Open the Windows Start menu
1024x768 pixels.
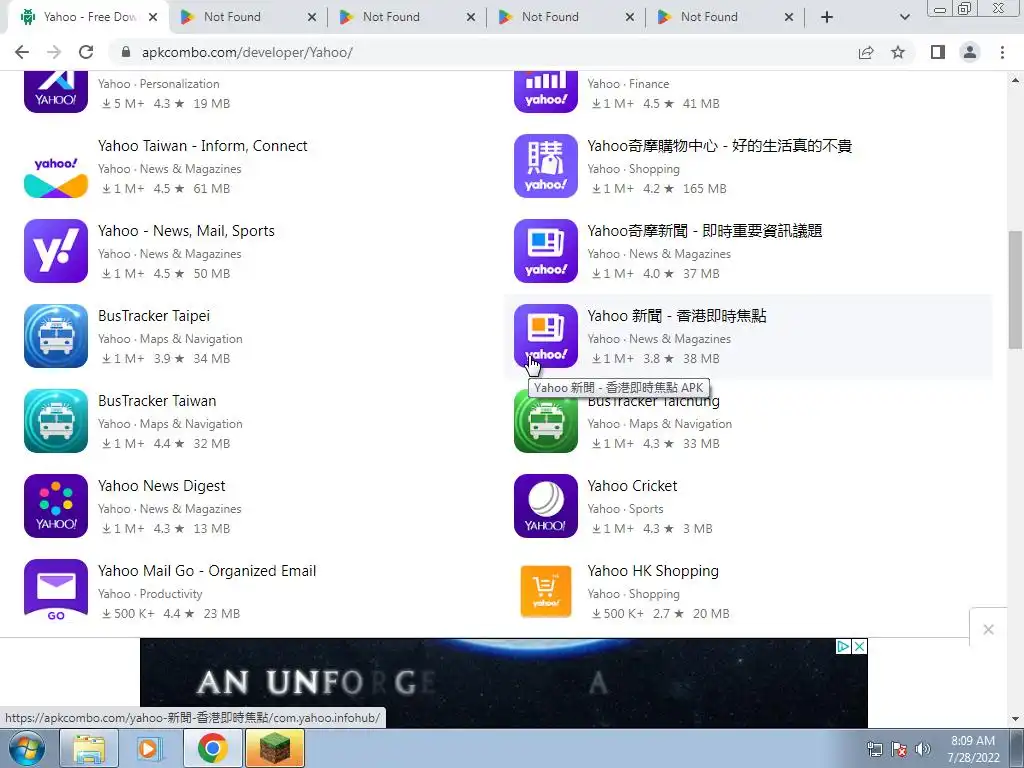pos(27,748)
